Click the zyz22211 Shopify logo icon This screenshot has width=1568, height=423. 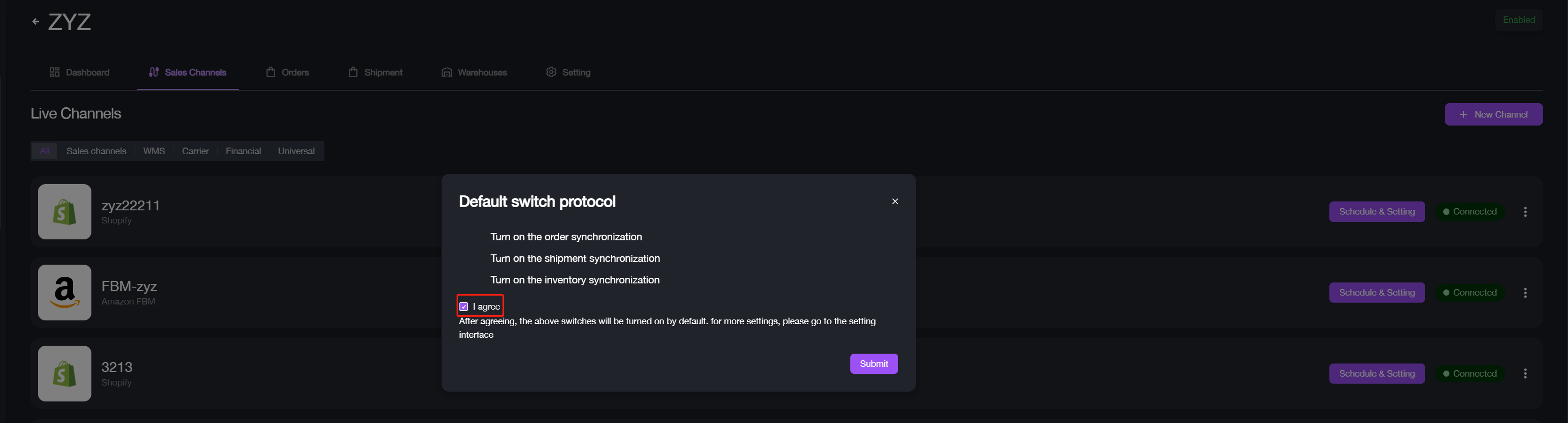(x=65, y=212)
